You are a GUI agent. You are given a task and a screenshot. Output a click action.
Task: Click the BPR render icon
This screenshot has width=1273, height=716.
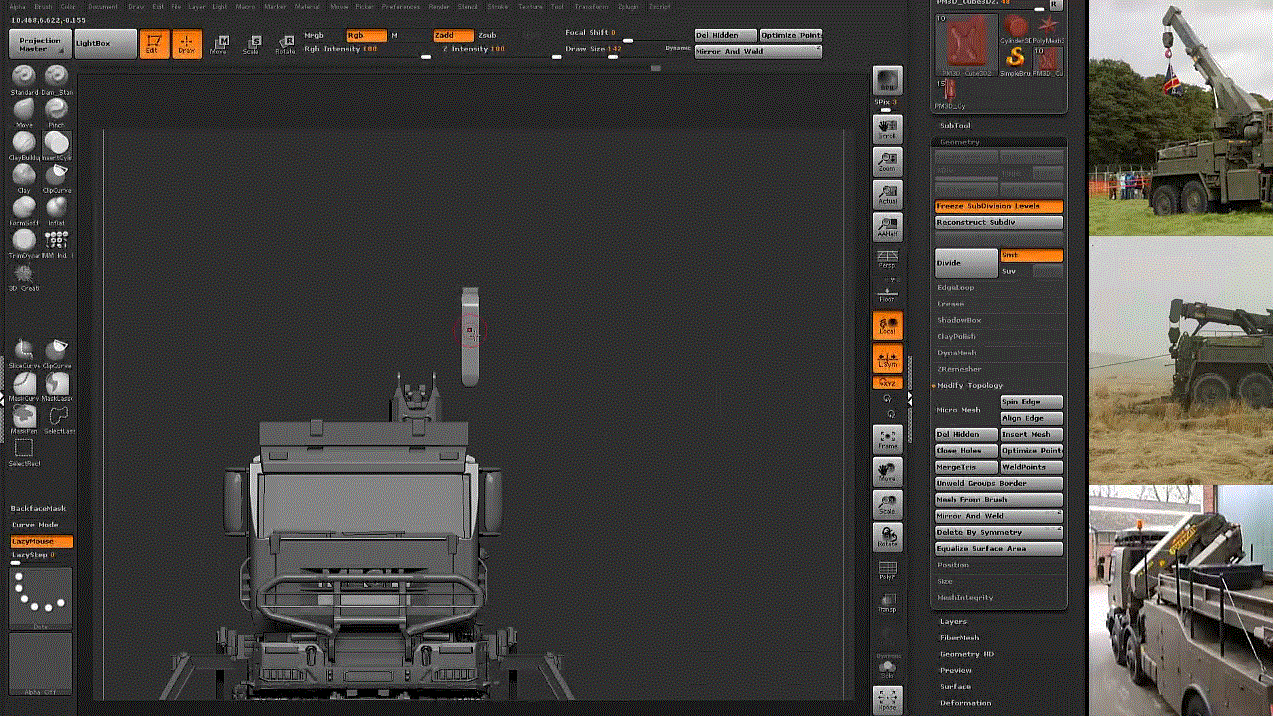(887, 81)
